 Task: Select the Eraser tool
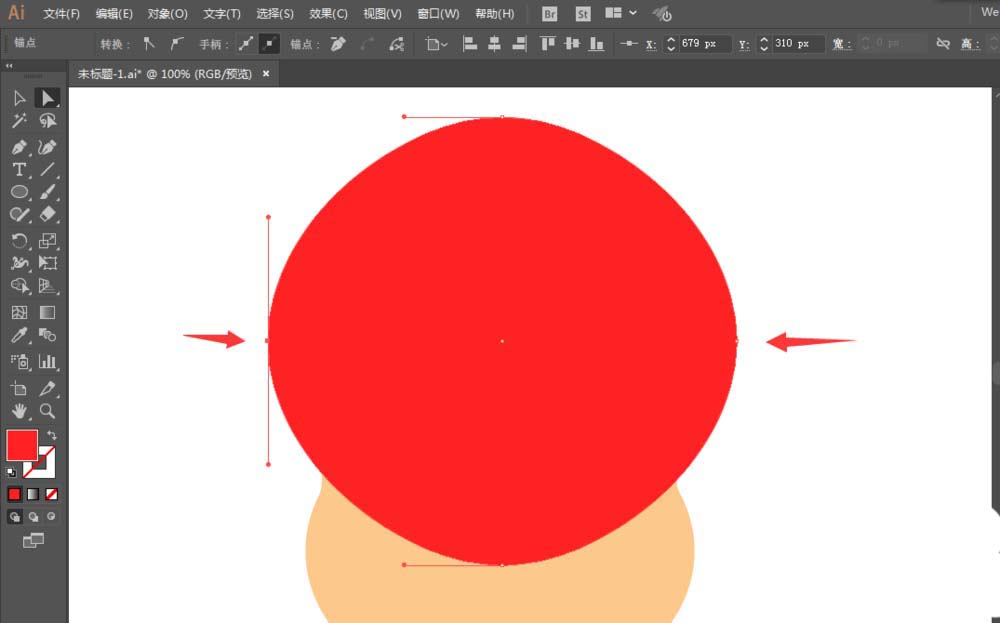coord(47,214)
